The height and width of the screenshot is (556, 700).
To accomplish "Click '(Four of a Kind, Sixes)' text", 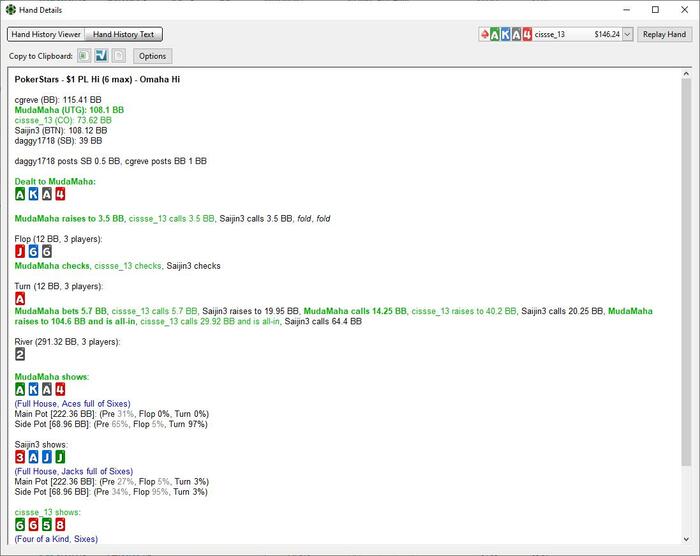I will 56,539.
